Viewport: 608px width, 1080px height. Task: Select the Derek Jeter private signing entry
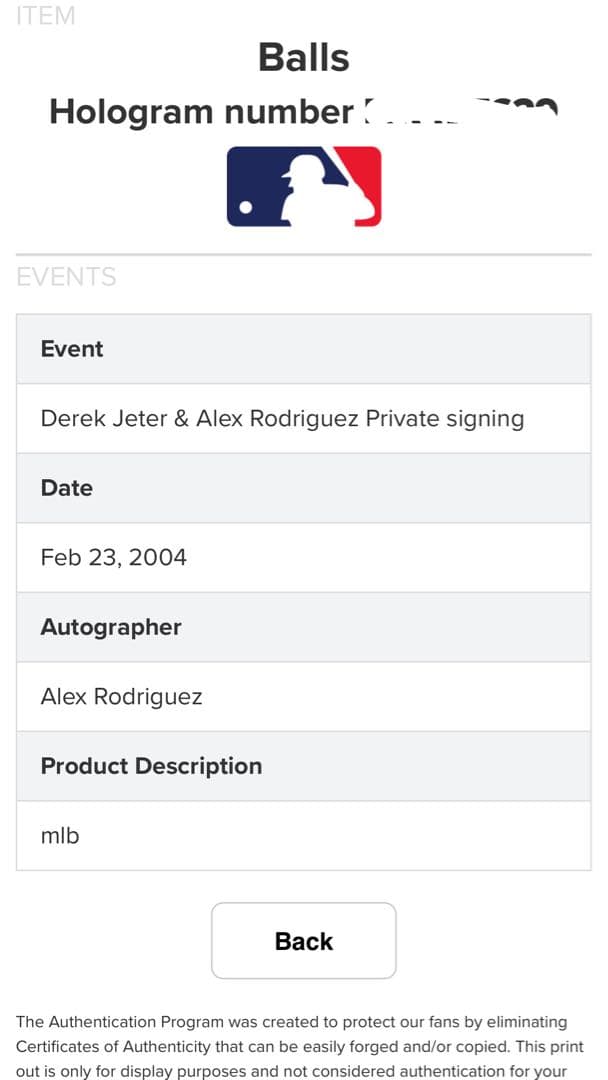click(x=282, y=418)
